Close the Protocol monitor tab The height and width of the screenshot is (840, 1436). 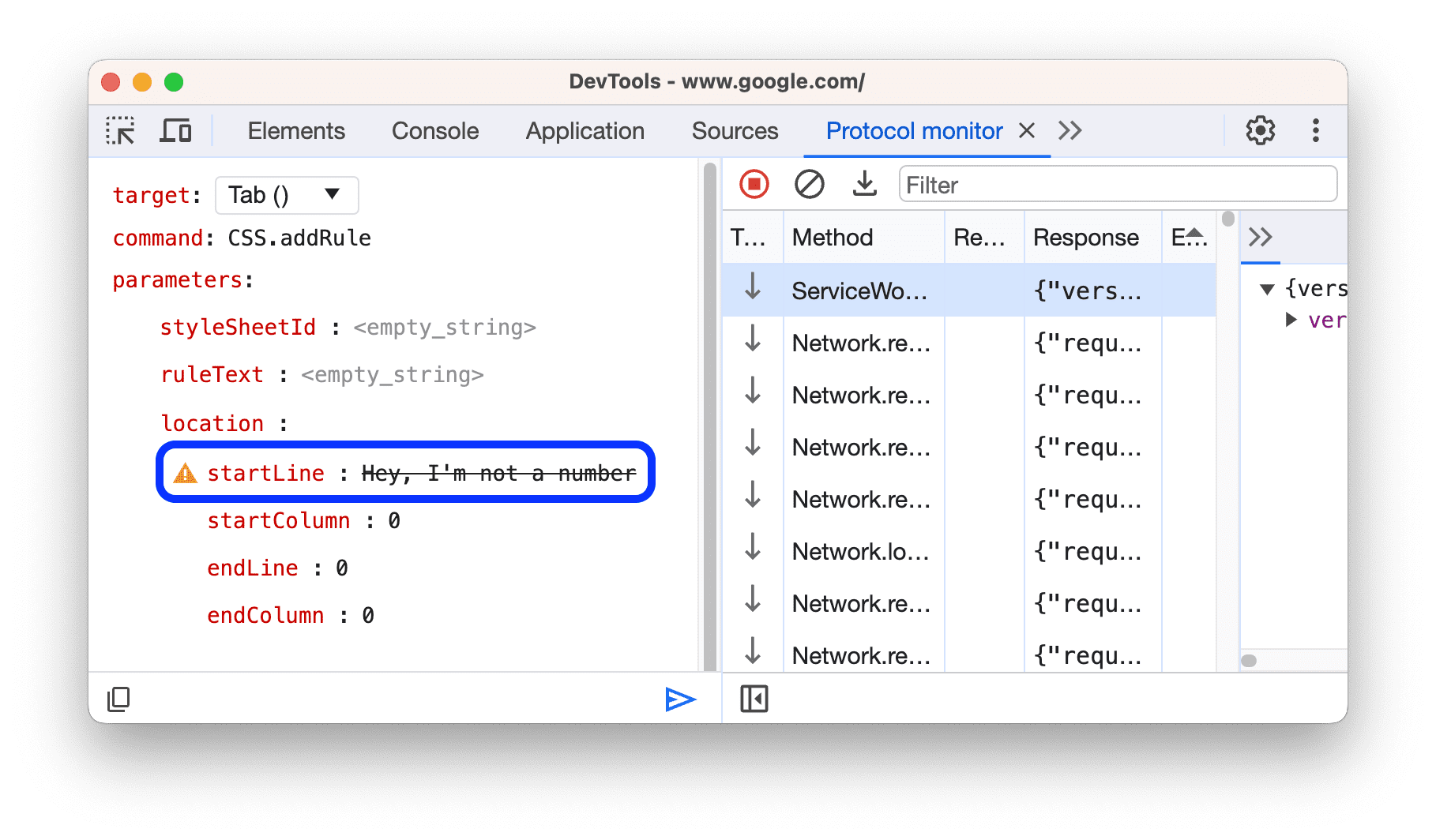pos(1025,131)
